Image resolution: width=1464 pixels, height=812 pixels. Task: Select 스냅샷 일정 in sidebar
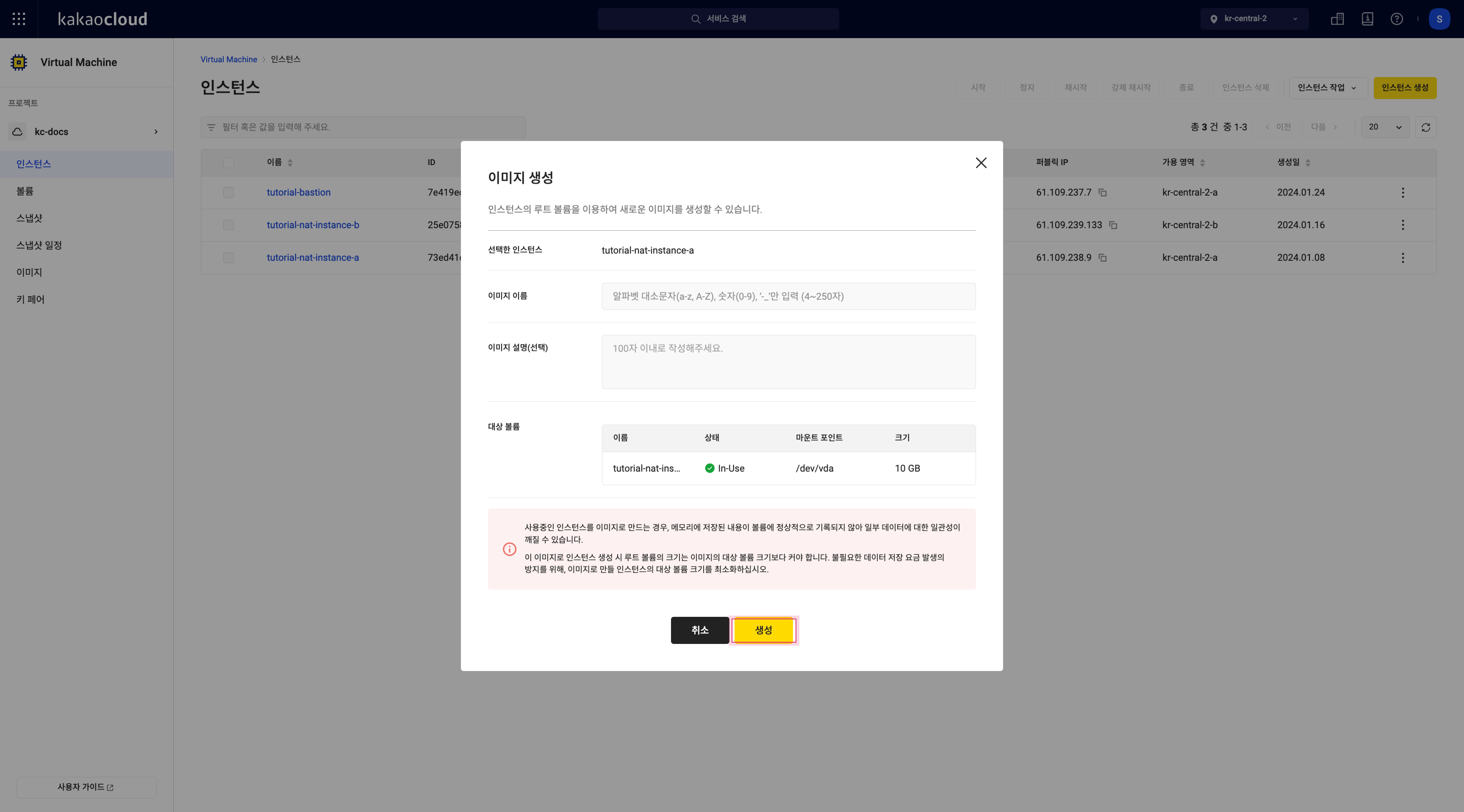tap(86, 245)
